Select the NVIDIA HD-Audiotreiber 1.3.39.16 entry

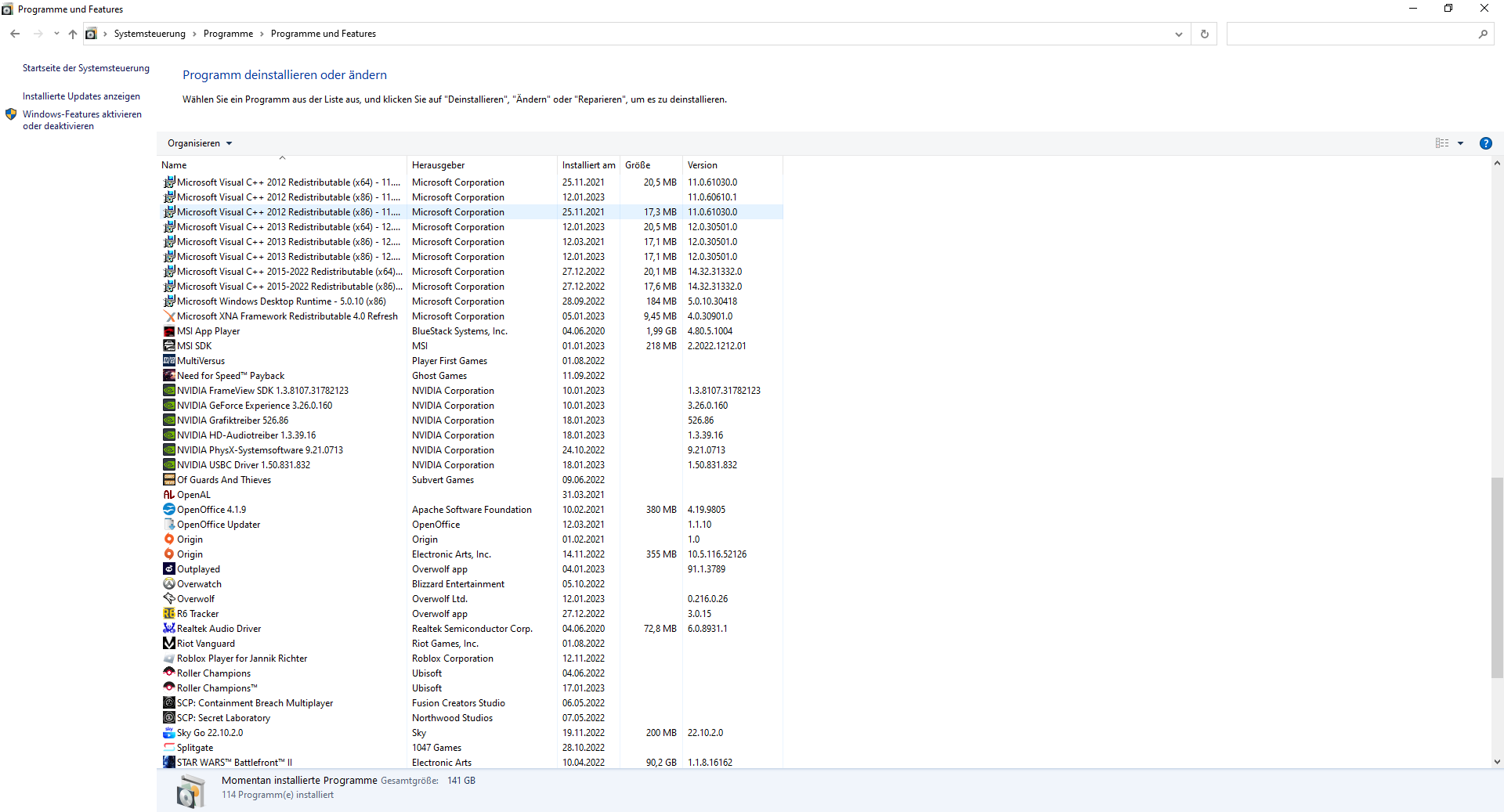click(472, 435)
